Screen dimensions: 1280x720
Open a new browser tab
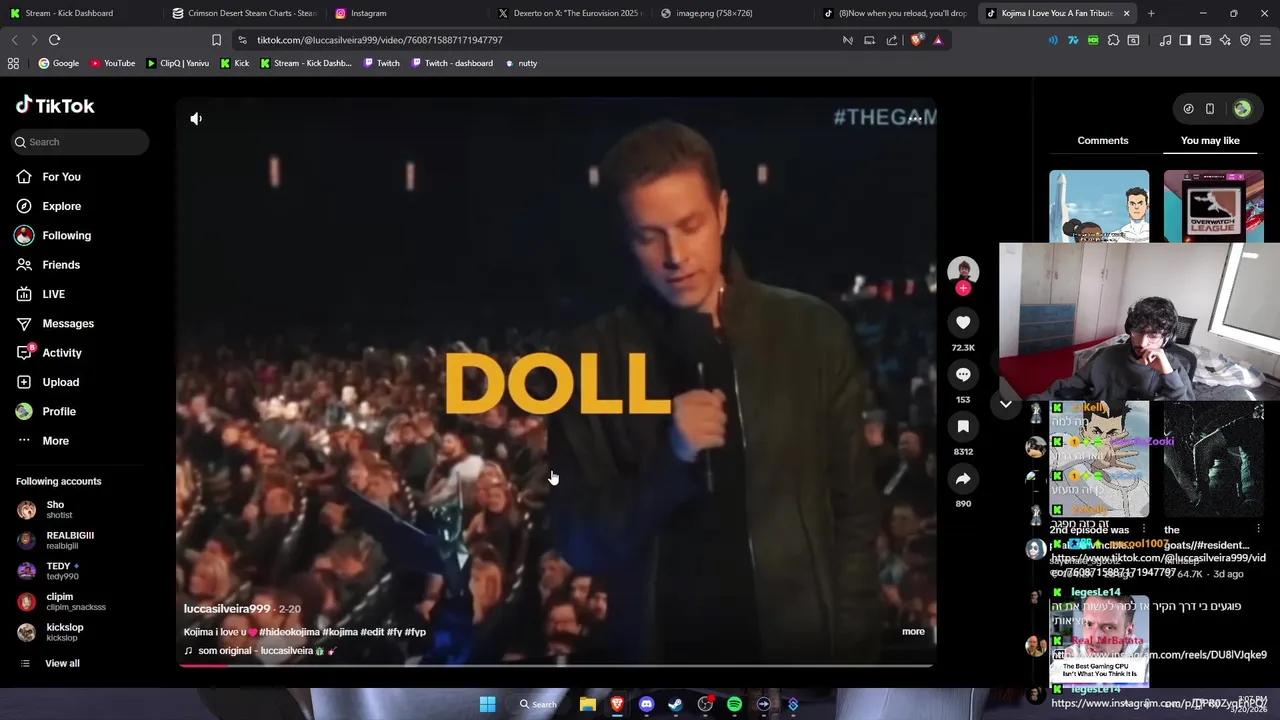[x=1151, y=13]
